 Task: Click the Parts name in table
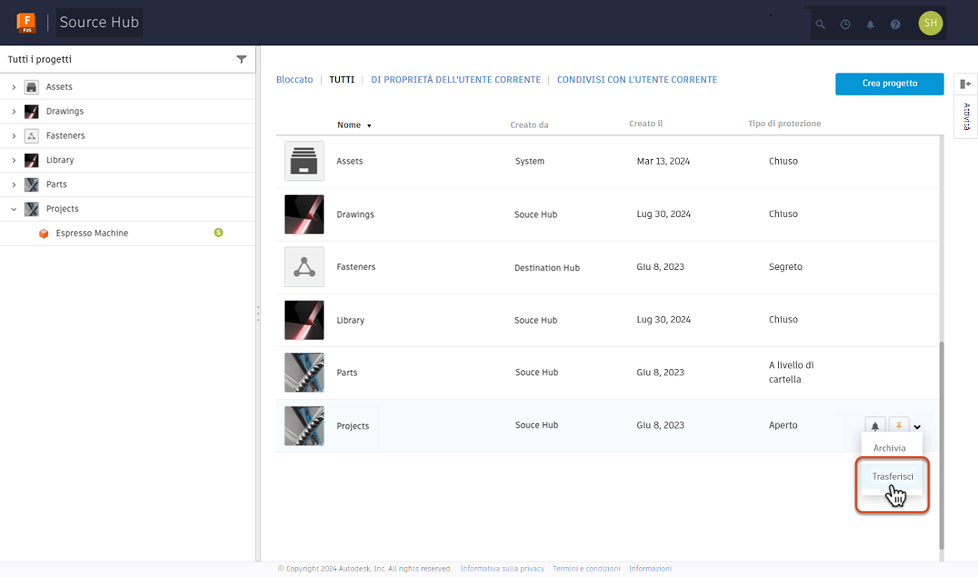click(x=347, y=372)
